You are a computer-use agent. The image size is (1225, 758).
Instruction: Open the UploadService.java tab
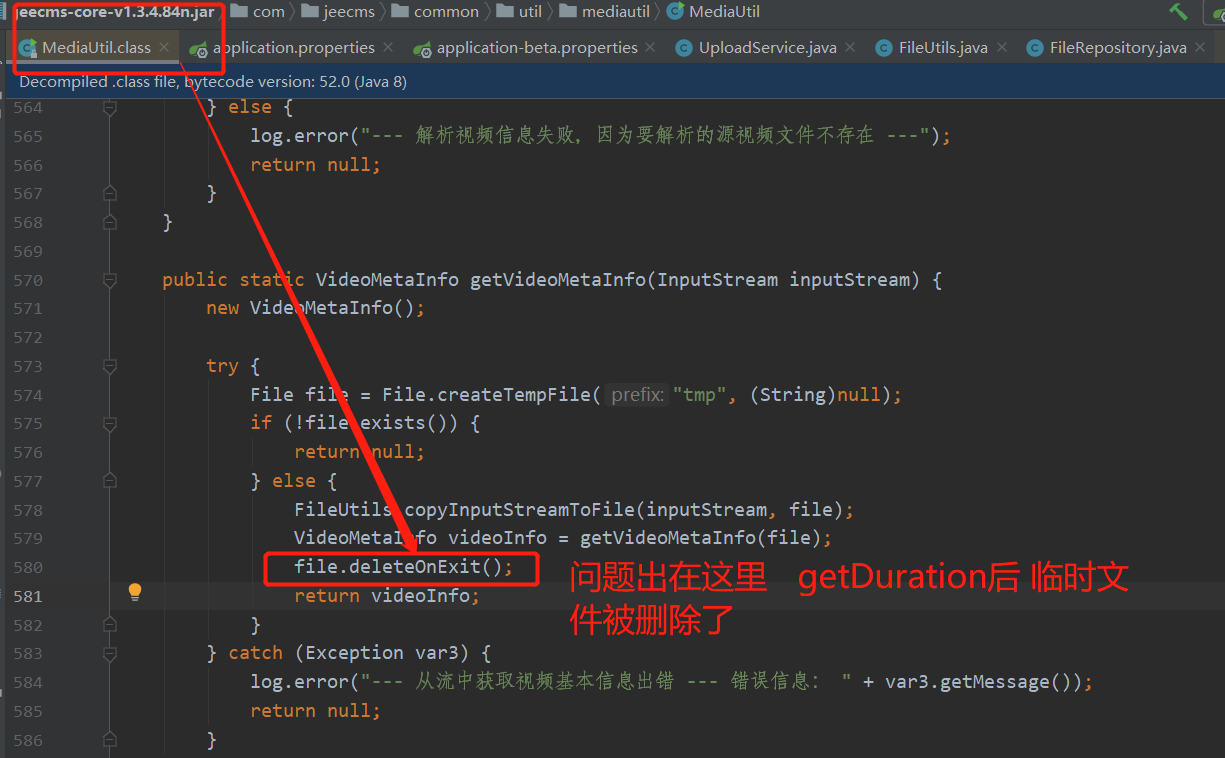(766, 48)
